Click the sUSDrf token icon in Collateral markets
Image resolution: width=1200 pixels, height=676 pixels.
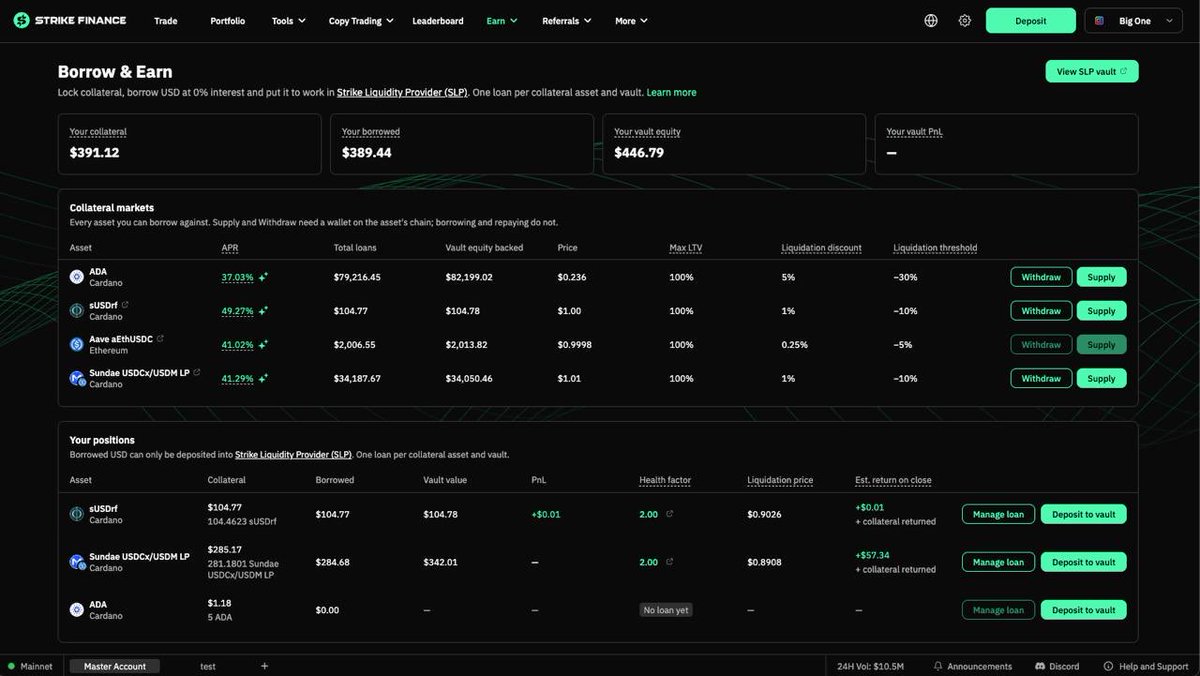[77, 311]
